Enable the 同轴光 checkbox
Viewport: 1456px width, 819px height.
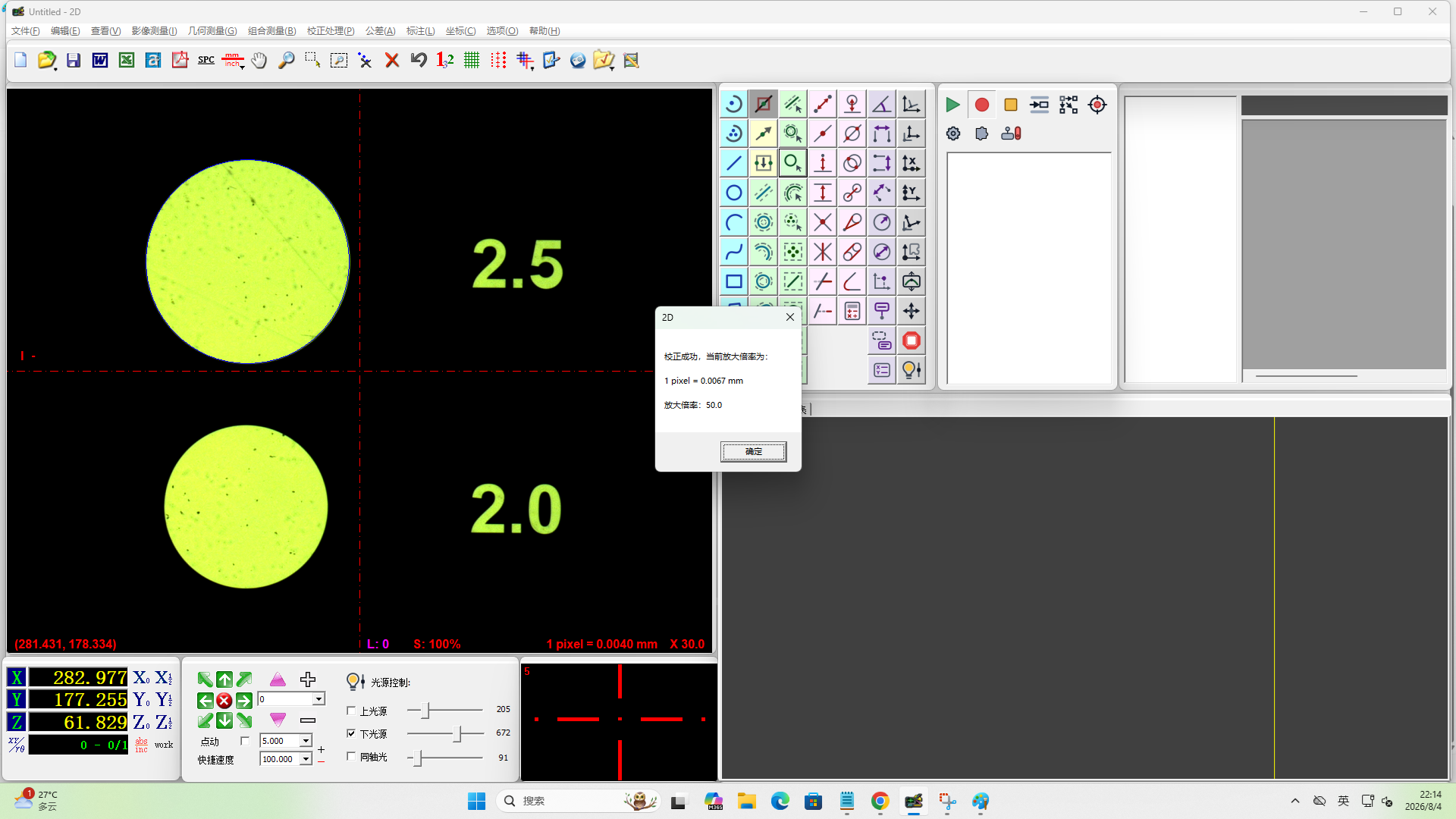click(x=351, y=756)
